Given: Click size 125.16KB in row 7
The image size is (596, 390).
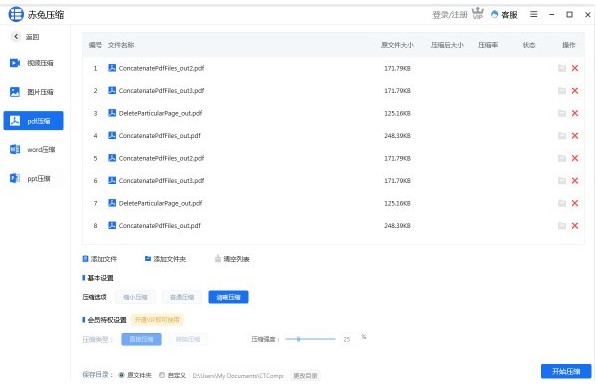Looking at the screenshot, I should pyautogui.click(x=397, y=203).
